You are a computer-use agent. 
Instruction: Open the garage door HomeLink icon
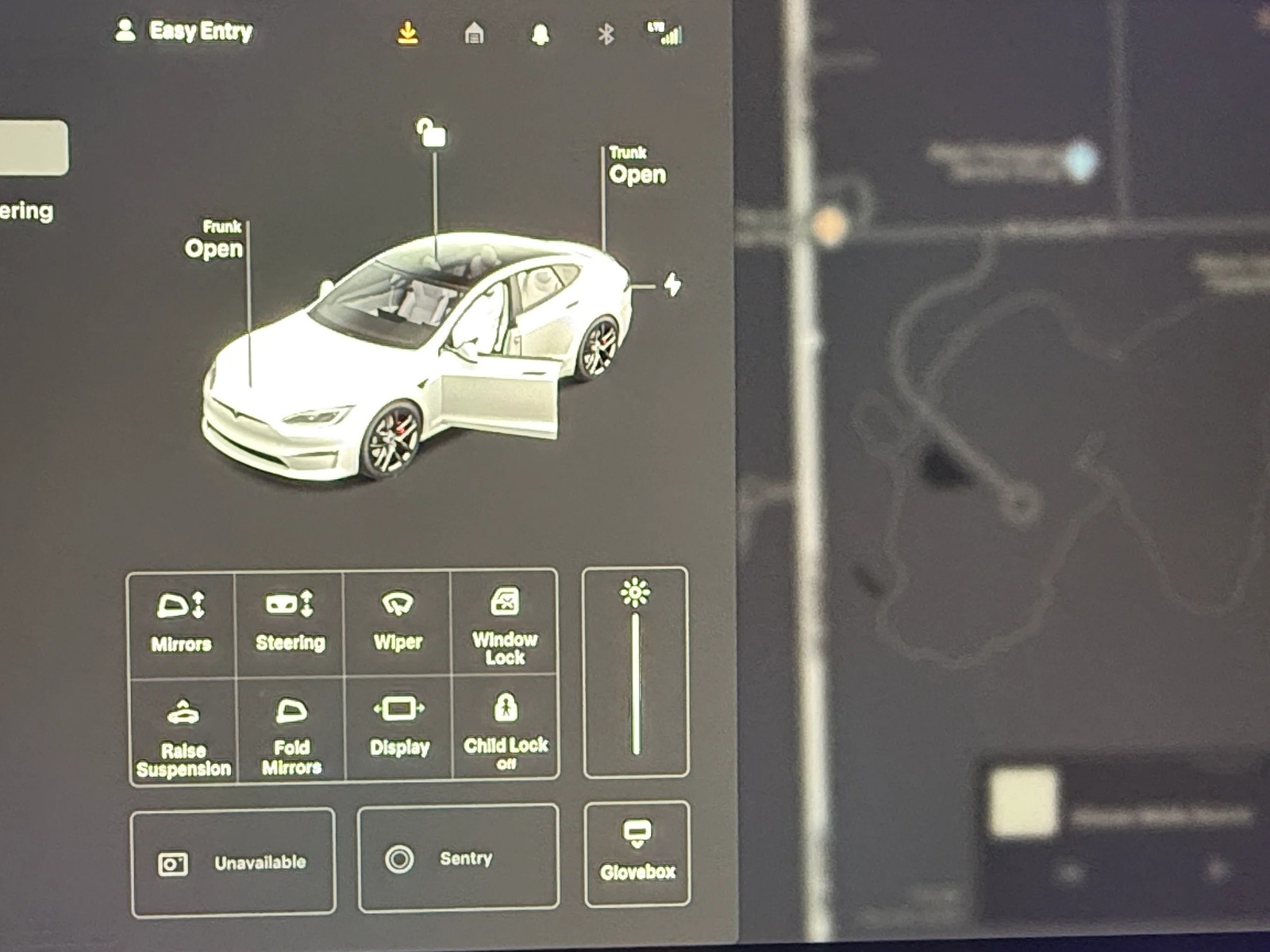pos(474,33)
